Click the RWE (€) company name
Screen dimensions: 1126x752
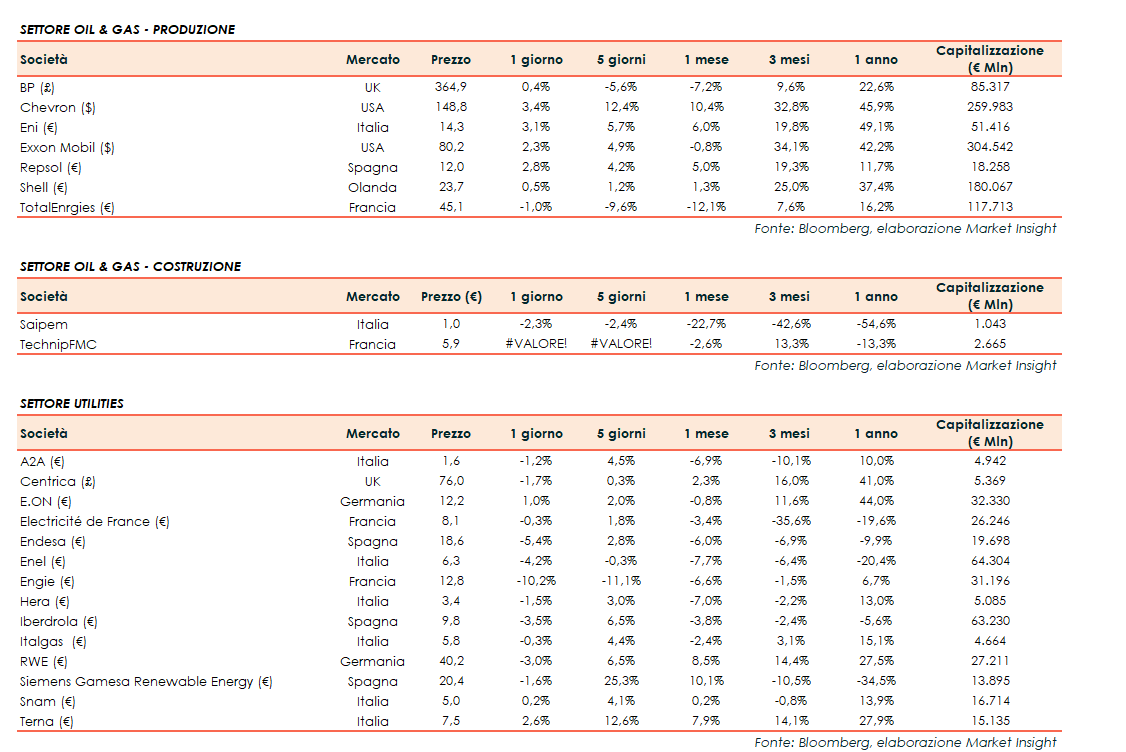tap(44, 661)
